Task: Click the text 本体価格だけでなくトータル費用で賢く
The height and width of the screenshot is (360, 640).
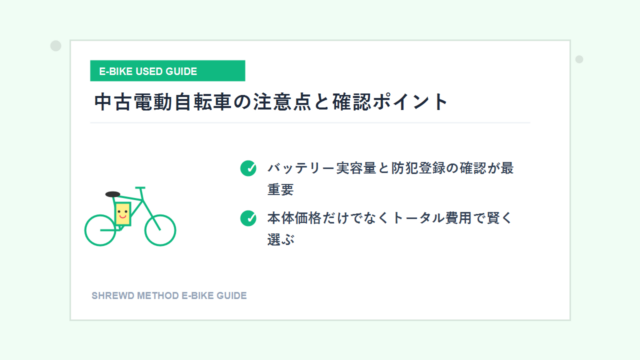Action: 389,218
